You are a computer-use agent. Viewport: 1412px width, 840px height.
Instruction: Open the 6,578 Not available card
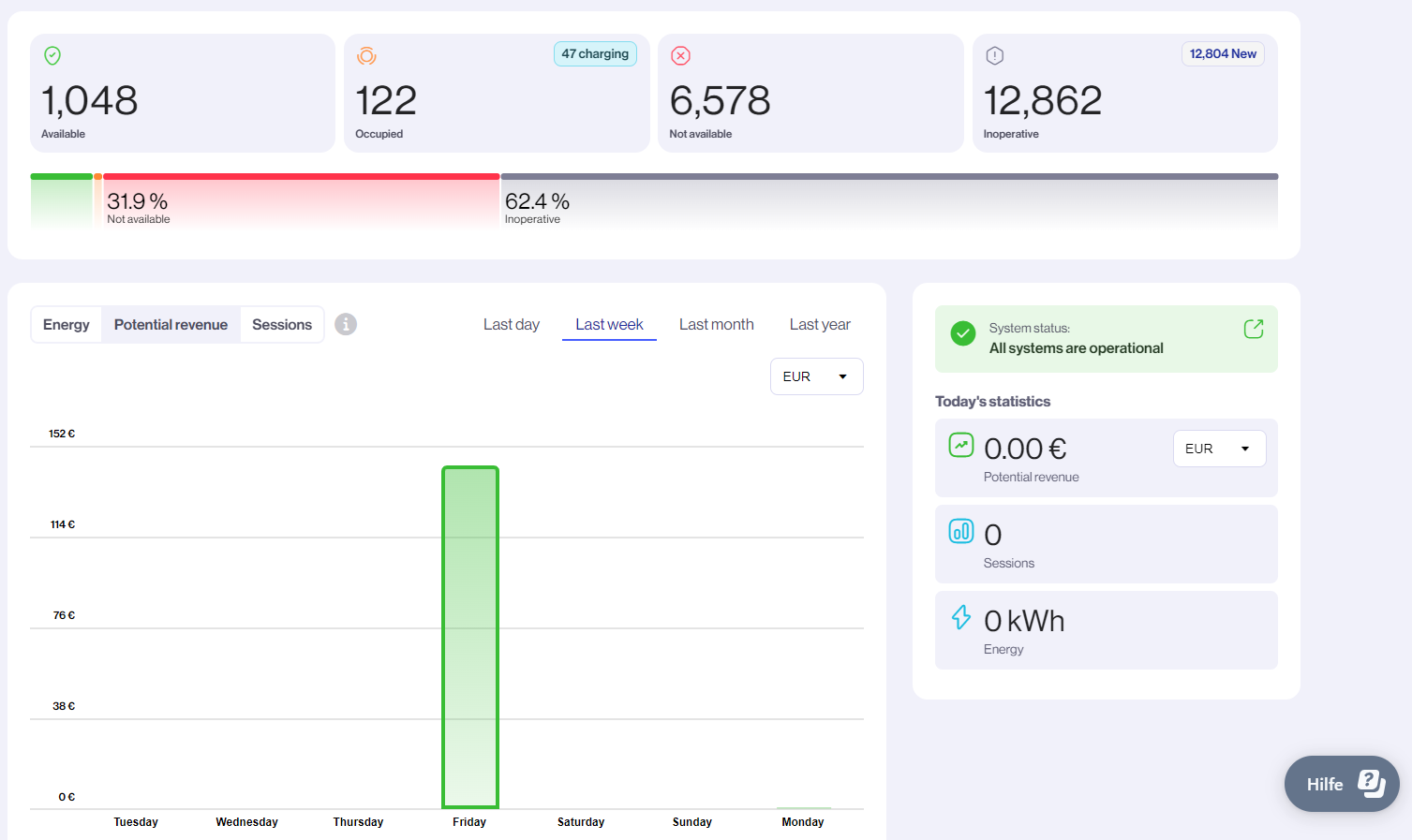810,94
